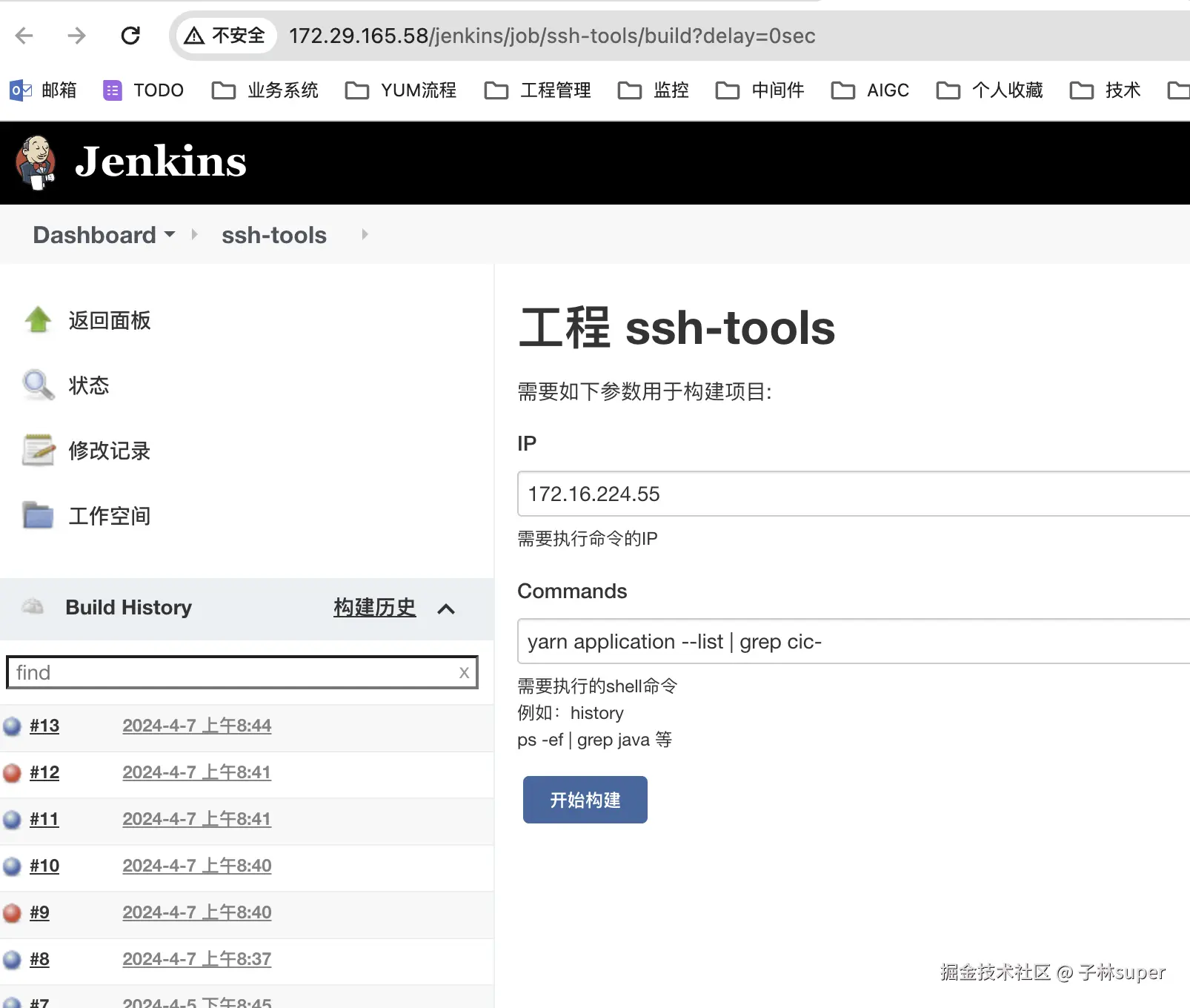
Task: Open build #12 timestamp link
Action: 197,772
